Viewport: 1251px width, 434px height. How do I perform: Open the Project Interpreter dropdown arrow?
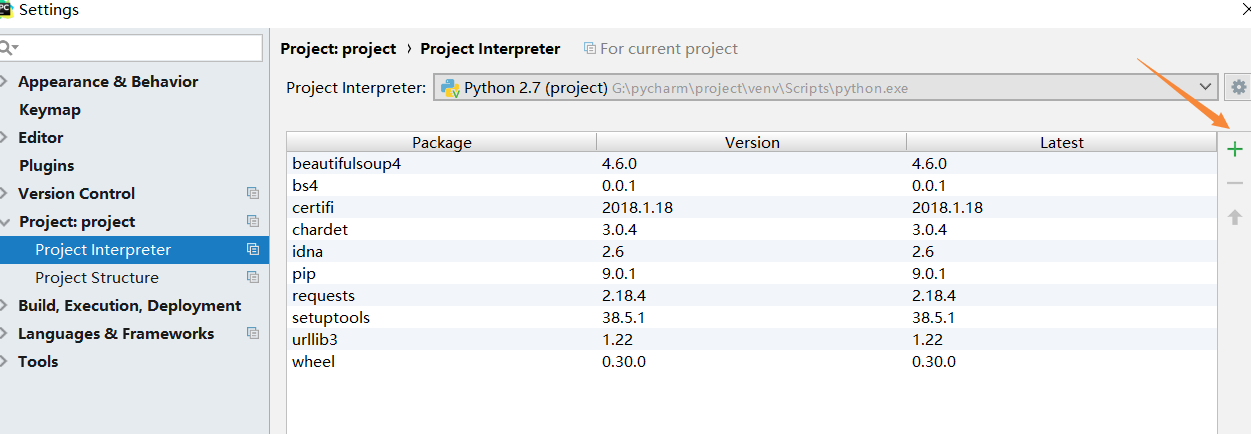(x=1205, y=87)
